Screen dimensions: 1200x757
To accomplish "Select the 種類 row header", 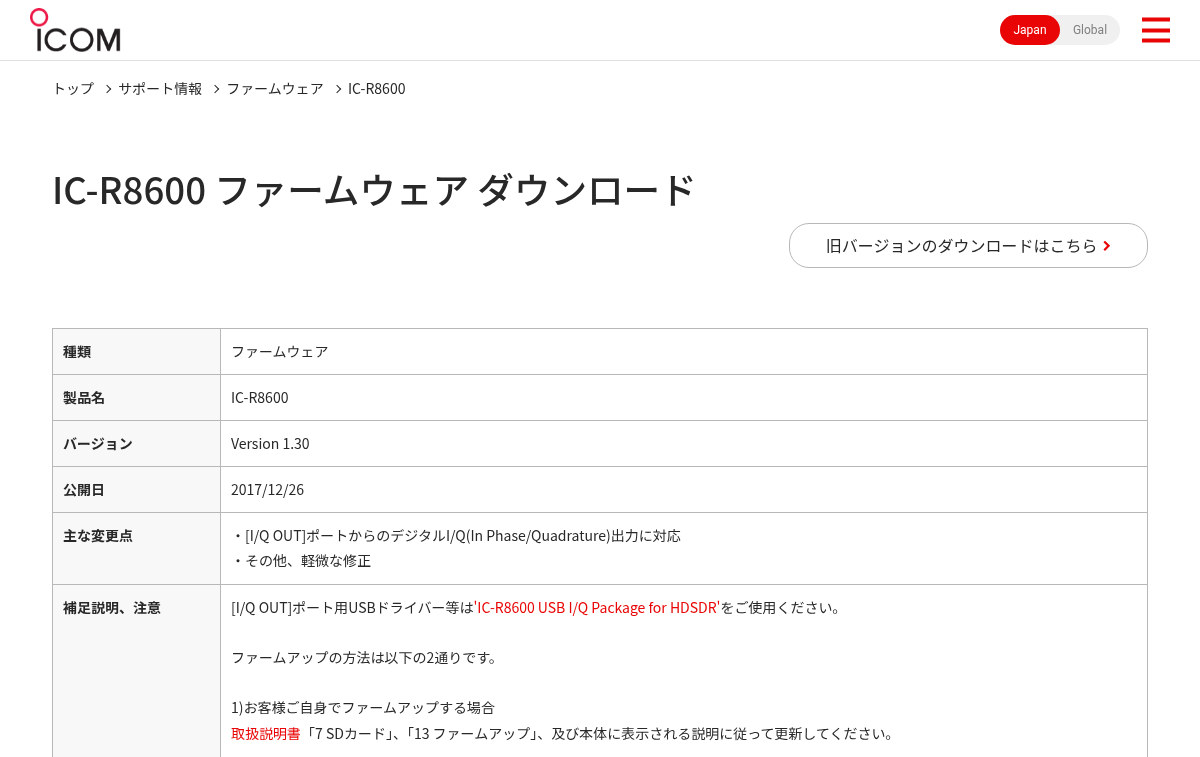I will 136,351.
